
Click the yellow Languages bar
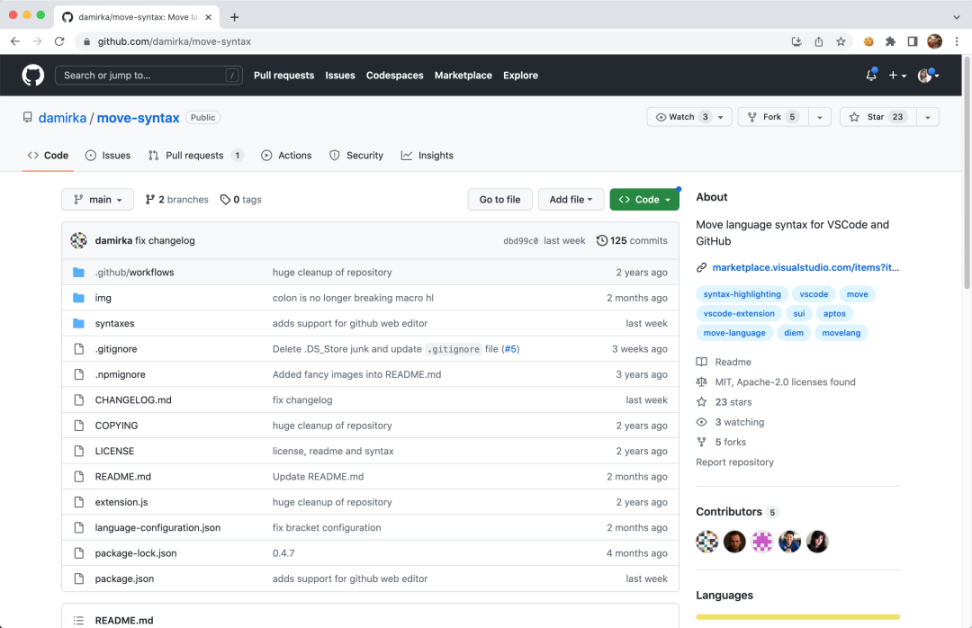coord(797,617)
